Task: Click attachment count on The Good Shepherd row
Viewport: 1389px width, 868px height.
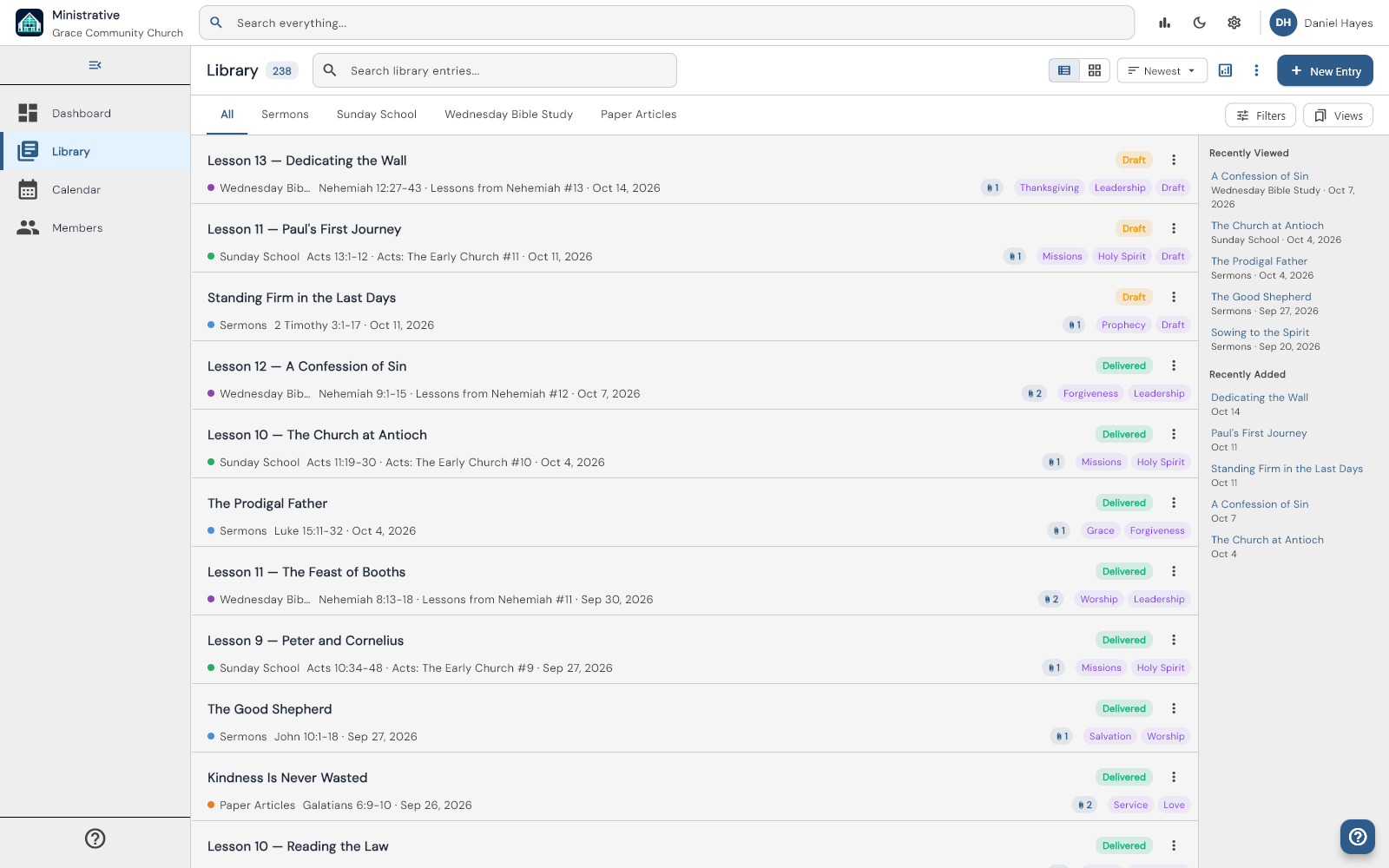Action: point(1062,736)
